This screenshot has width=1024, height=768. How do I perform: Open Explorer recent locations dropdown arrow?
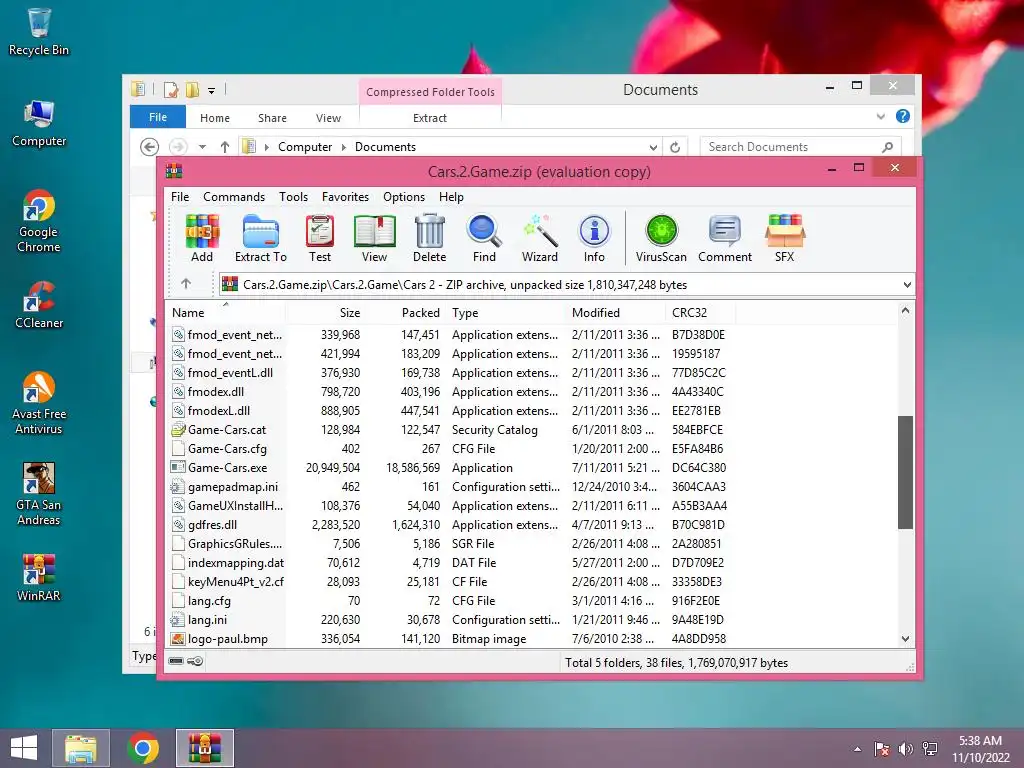click(202, 147)
